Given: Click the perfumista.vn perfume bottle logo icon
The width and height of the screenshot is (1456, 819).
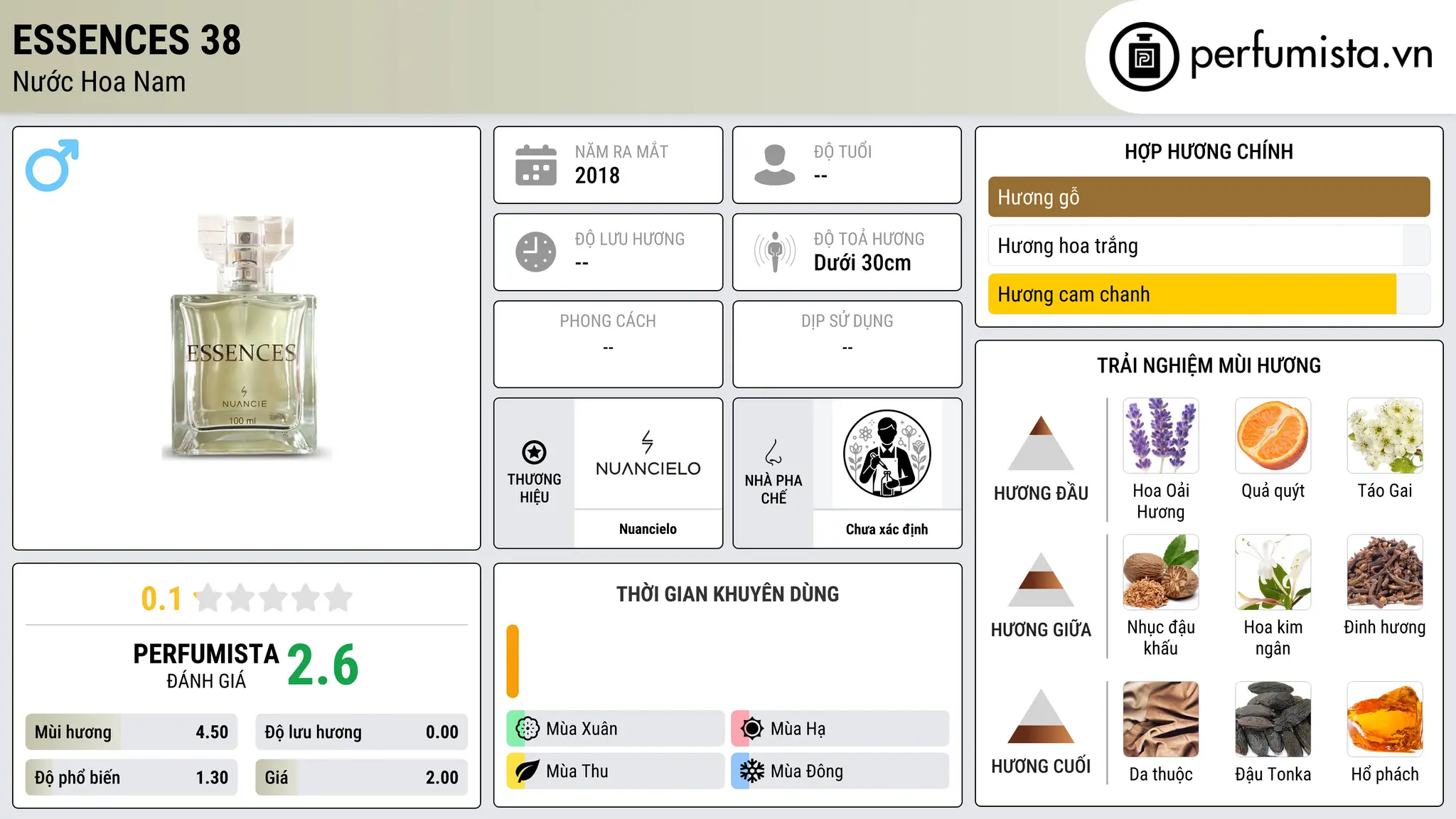Looking at the screenshot, I should click(1144, 57).
